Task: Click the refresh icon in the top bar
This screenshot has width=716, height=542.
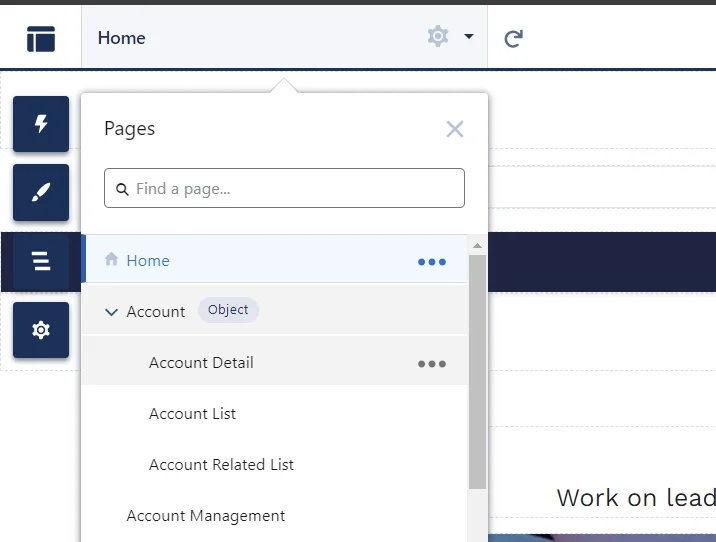Action: (x=513, y=39)
